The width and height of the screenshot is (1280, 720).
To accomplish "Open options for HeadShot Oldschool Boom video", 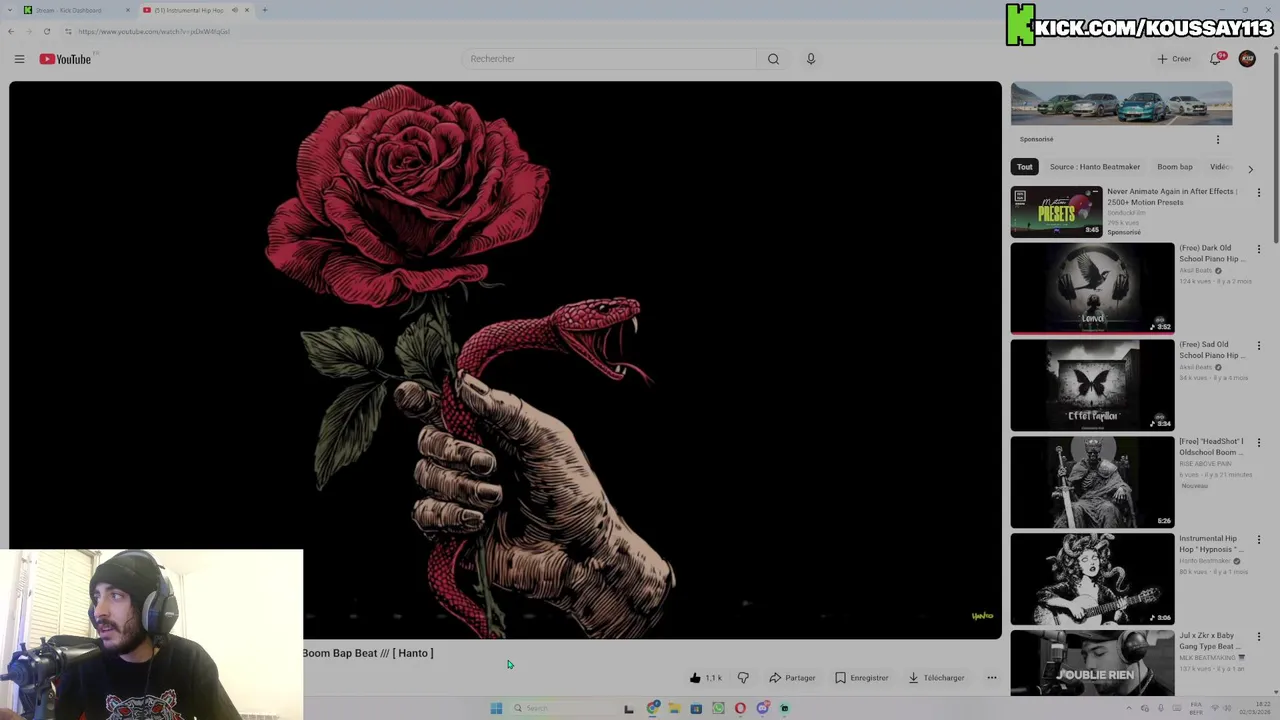I will pyautogui.click(x=1259, y=443).
